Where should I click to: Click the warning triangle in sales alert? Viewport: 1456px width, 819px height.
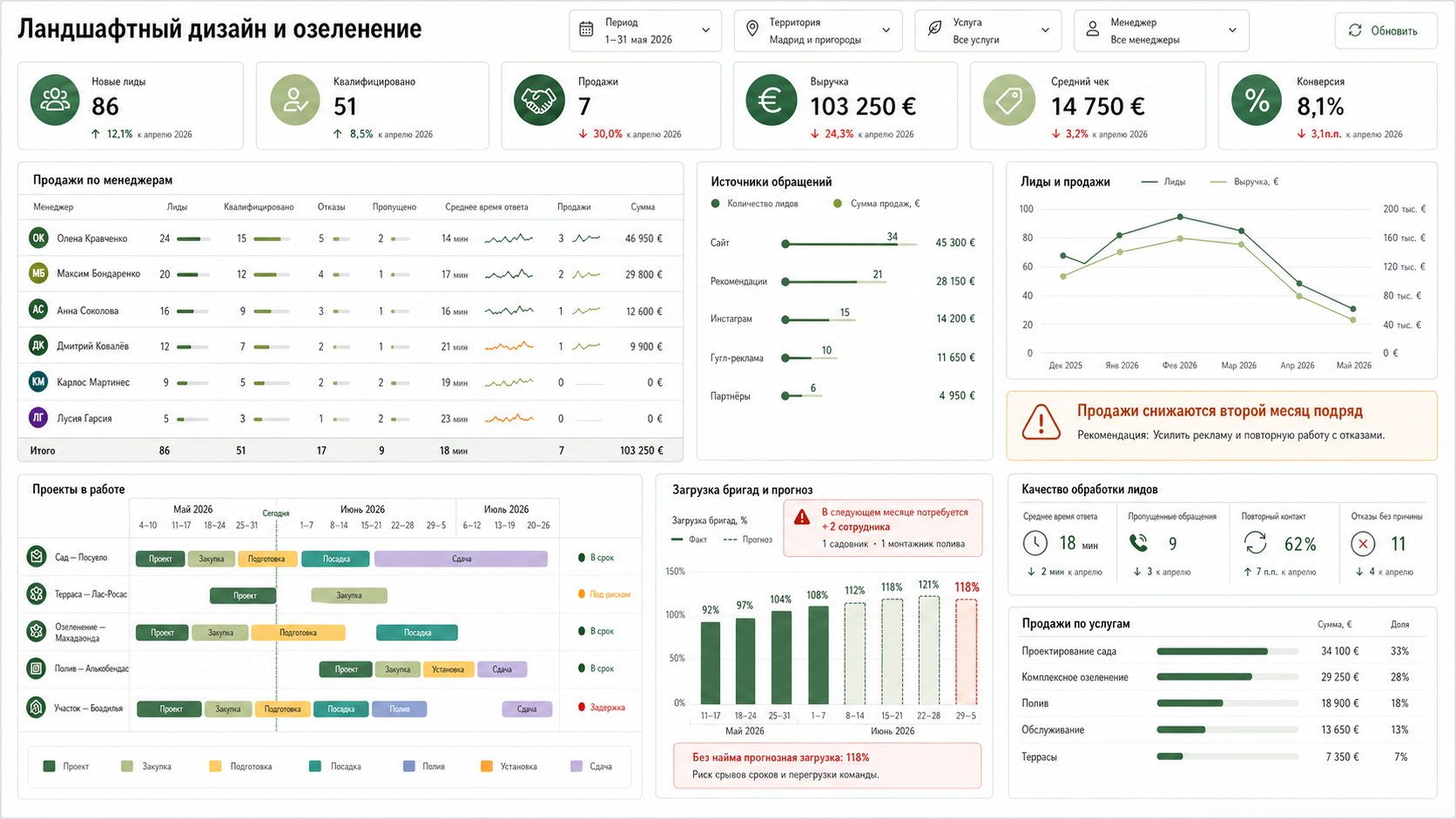[1041, 423]
